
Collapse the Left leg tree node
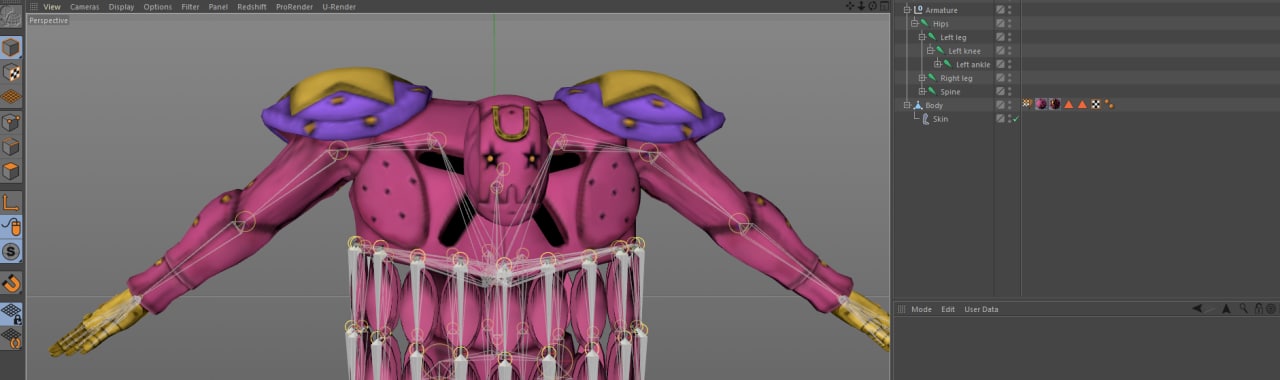coord(922,37)
